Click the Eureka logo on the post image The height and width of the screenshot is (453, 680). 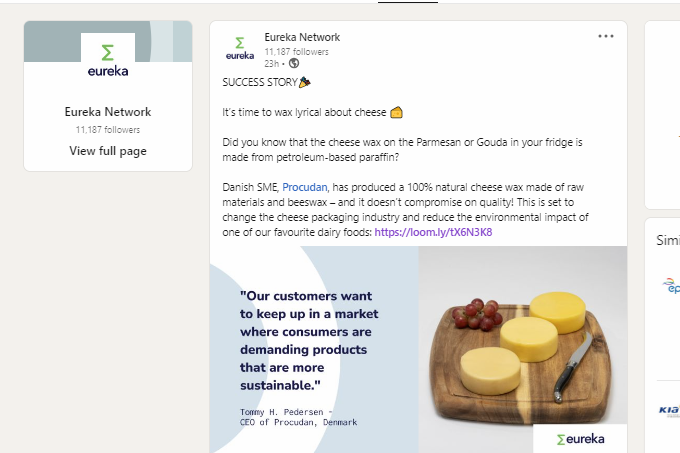580,438
